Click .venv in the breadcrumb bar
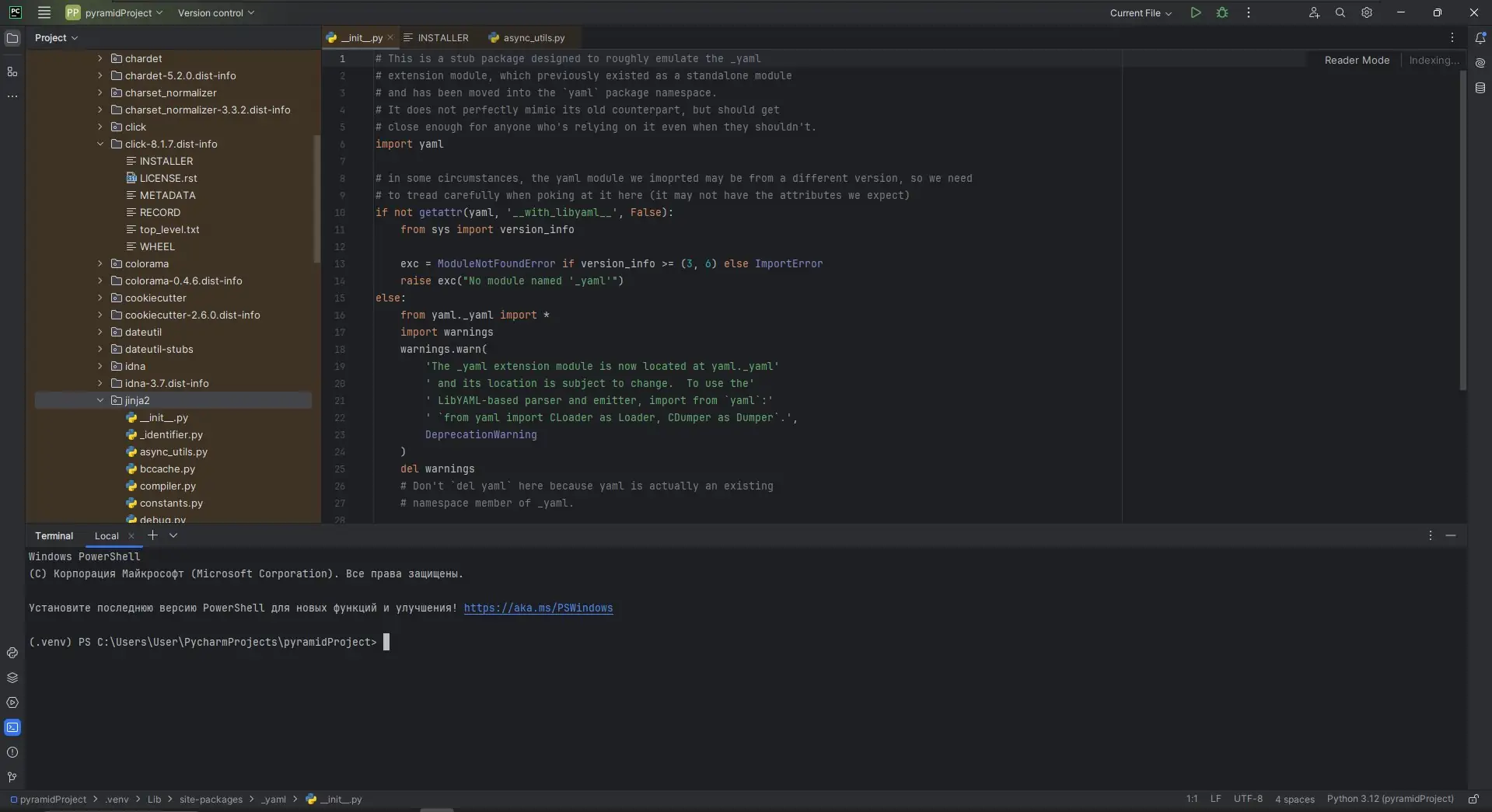 pos(117,799)
